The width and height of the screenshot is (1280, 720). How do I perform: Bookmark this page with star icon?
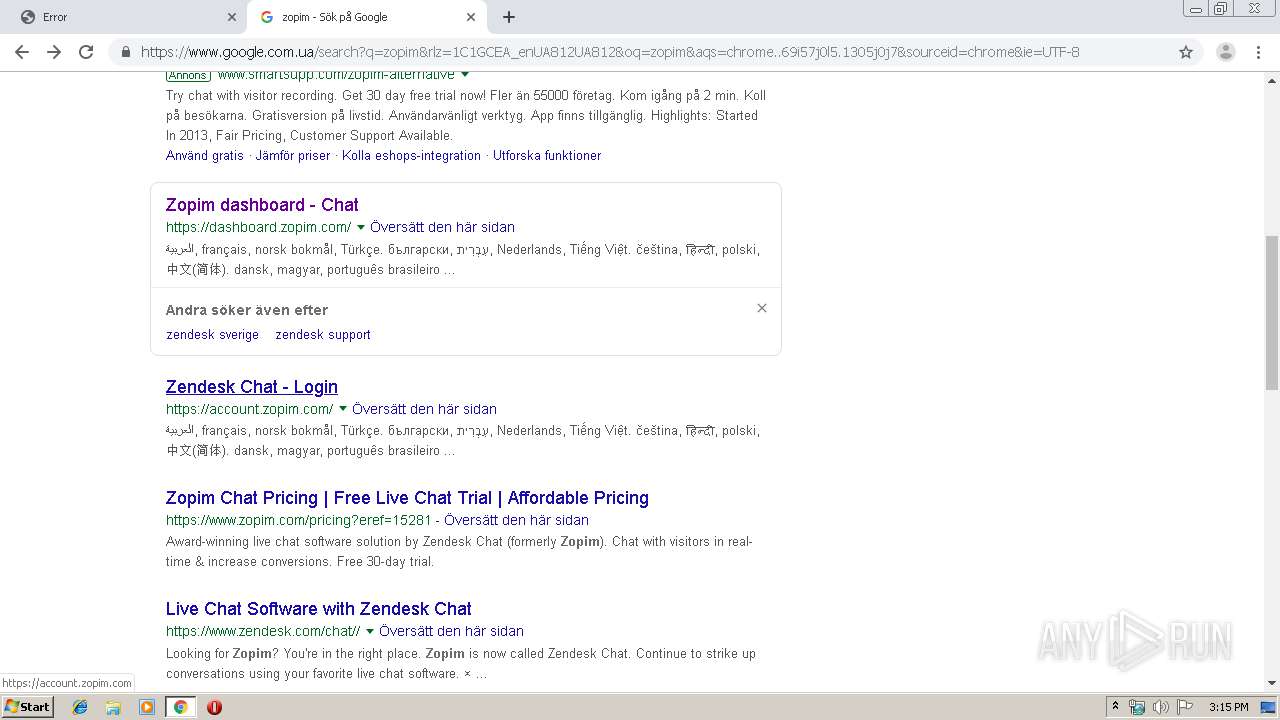1186,52
